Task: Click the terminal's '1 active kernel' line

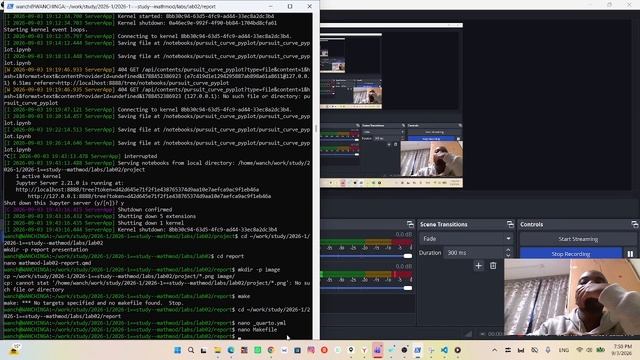Action: point(38,176)
